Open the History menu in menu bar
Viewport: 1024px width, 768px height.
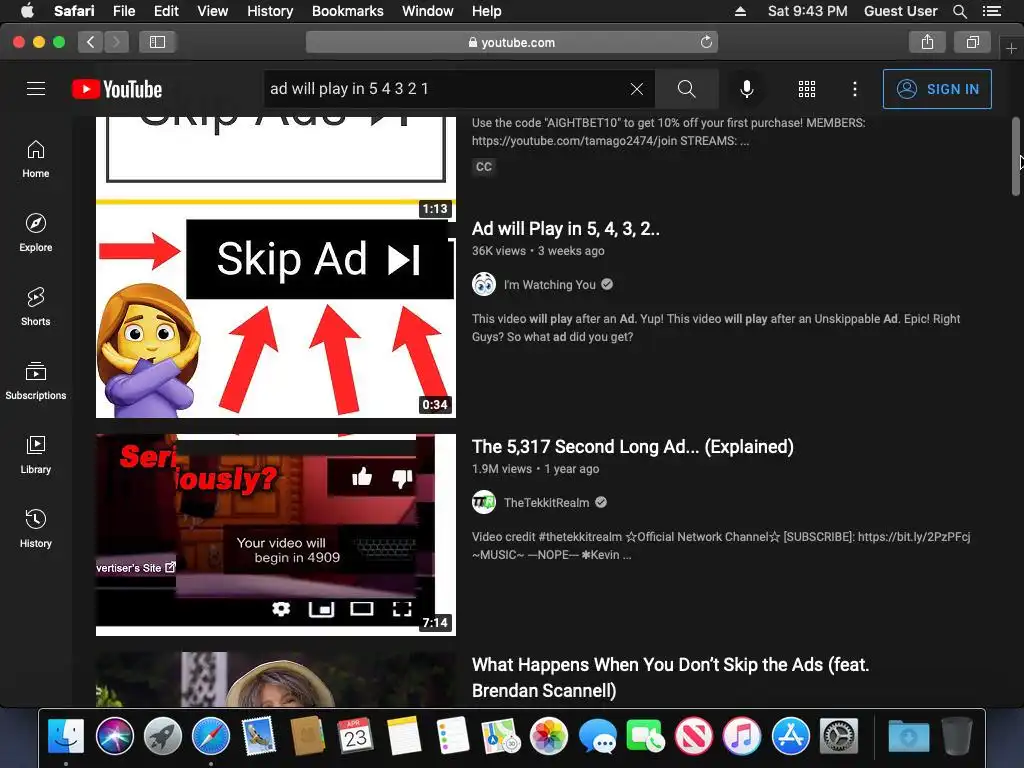pos(270,11)
